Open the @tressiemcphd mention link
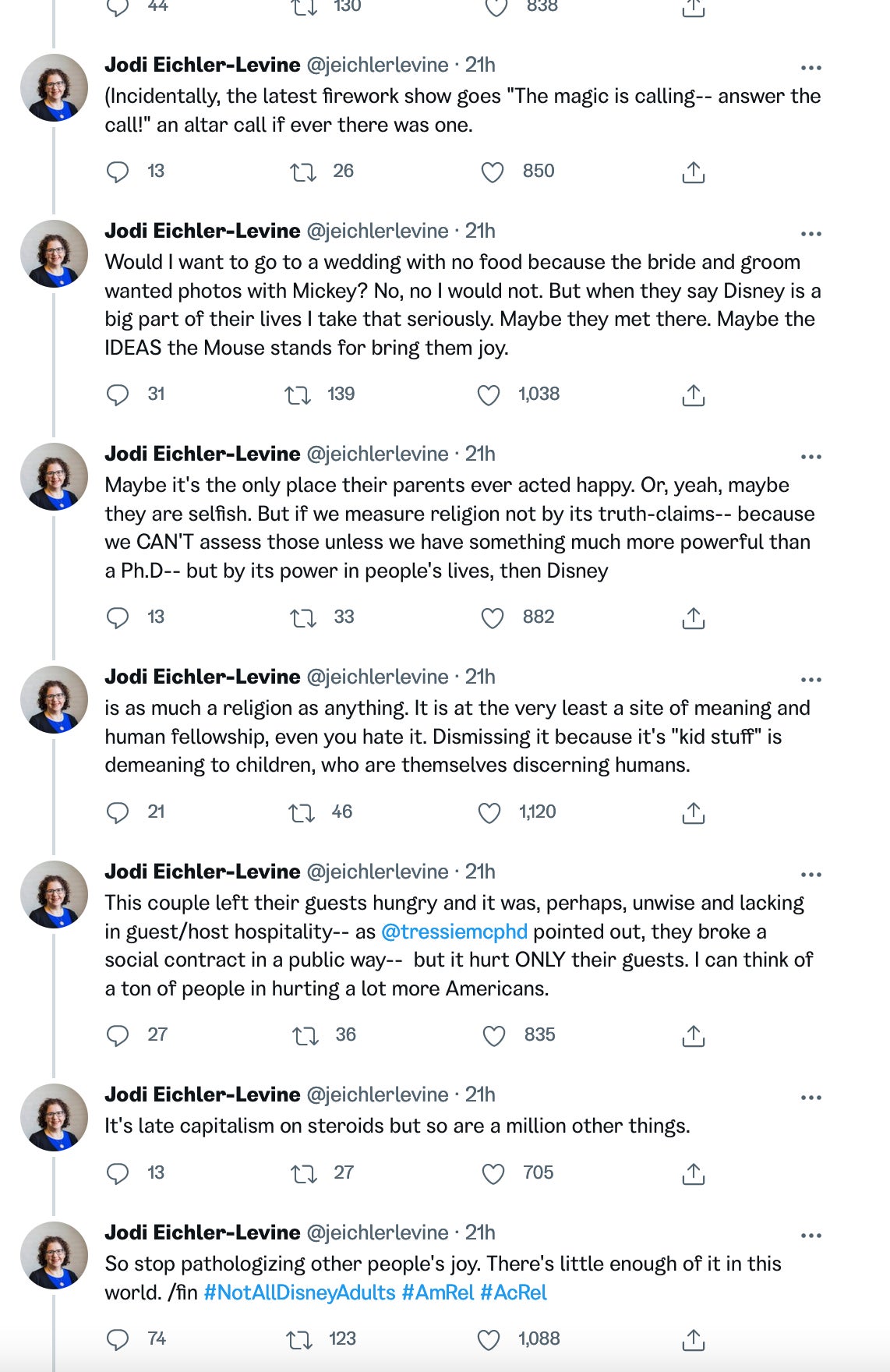Screen dimensions: 890x1372 [x=454, y=932]
